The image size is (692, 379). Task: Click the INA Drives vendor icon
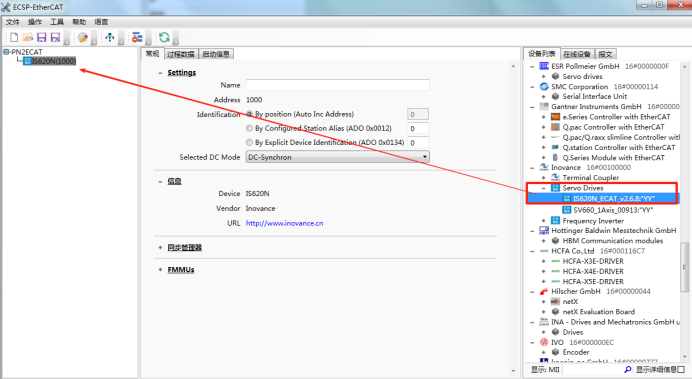[x=544, y=322]
